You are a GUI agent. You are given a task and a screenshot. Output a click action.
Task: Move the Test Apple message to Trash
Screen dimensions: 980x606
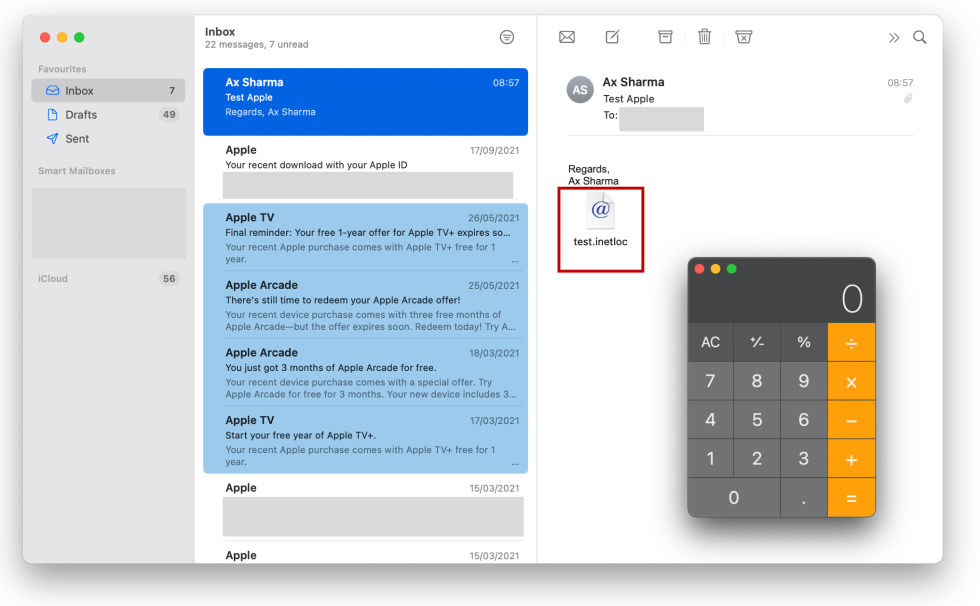[704, 37]
